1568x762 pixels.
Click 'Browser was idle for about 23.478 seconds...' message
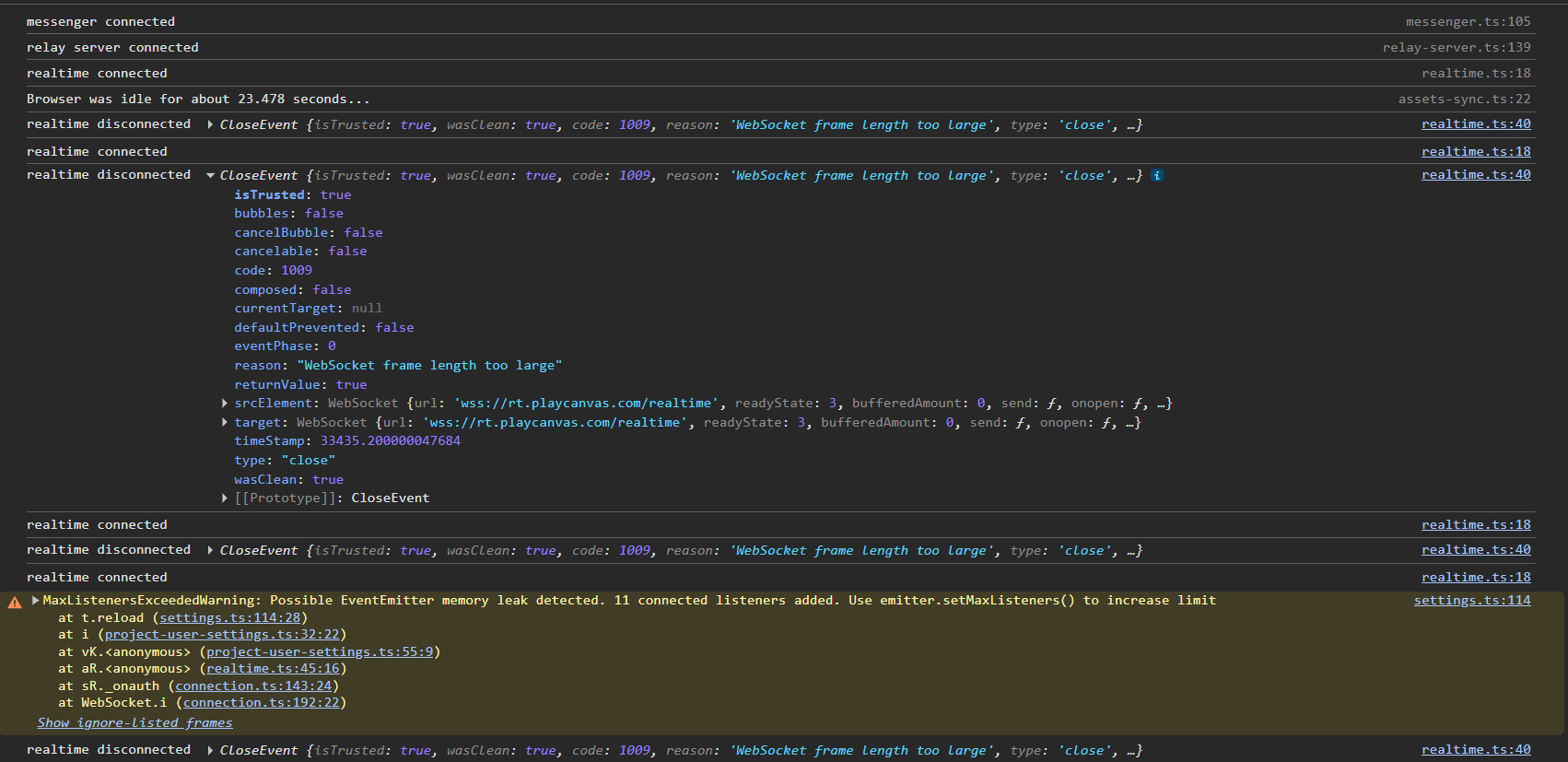(198, 99)
